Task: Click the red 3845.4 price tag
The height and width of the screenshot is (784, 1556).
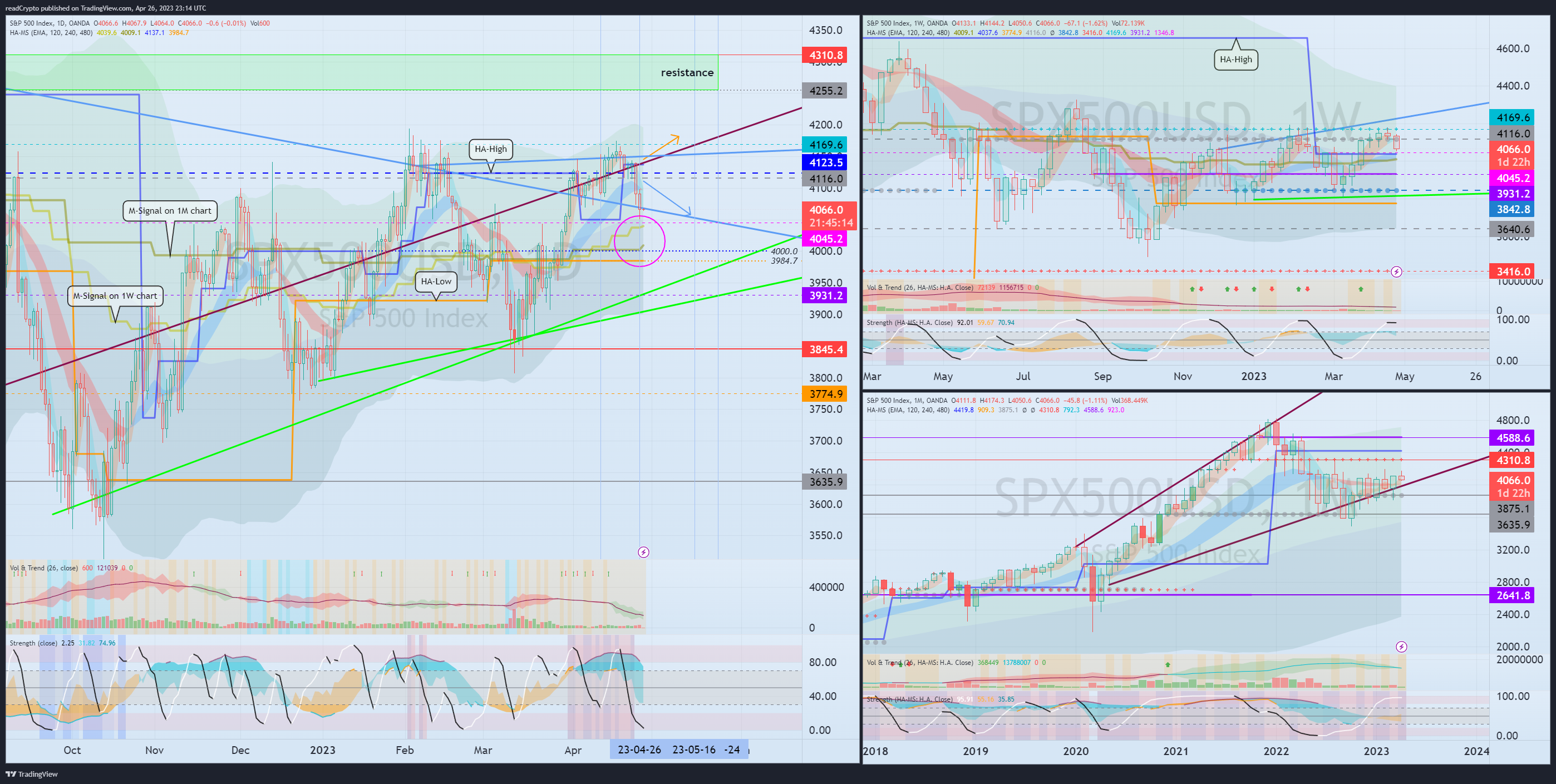Action: point(825,349)
